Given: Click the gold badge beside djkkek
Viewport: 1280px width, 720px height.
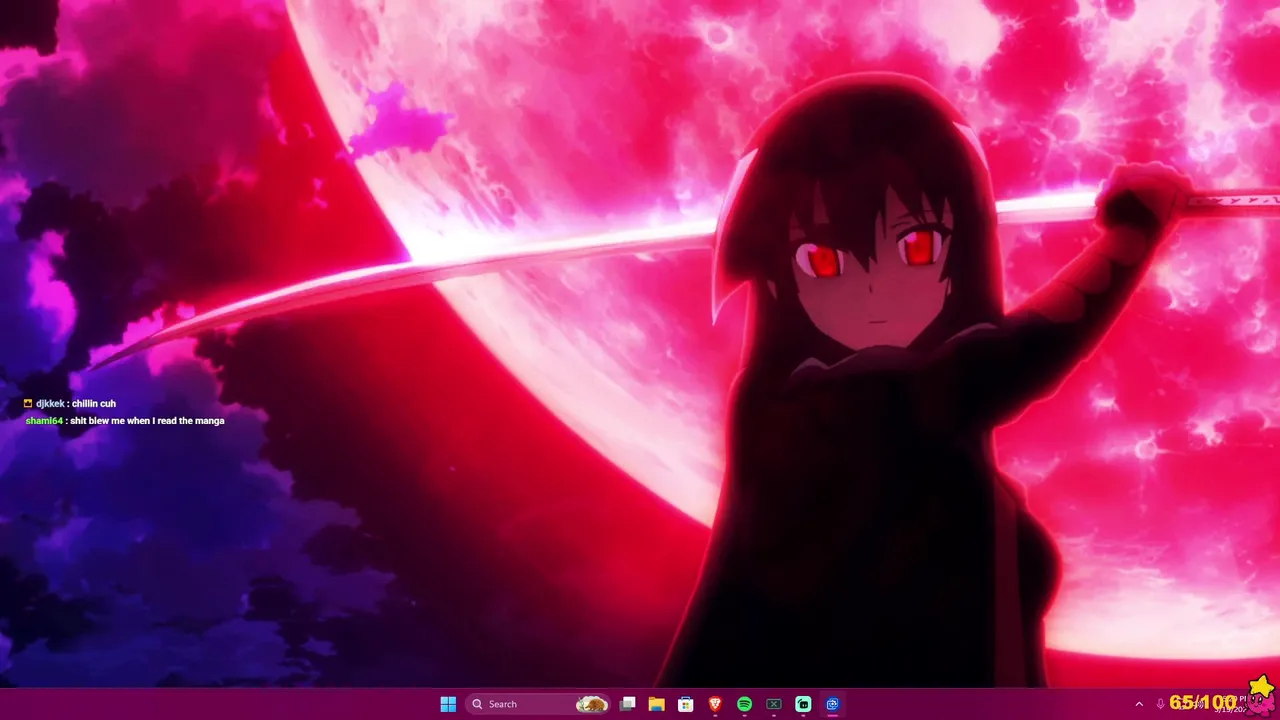Looking at the screenshot, I should tap(28, 403).
